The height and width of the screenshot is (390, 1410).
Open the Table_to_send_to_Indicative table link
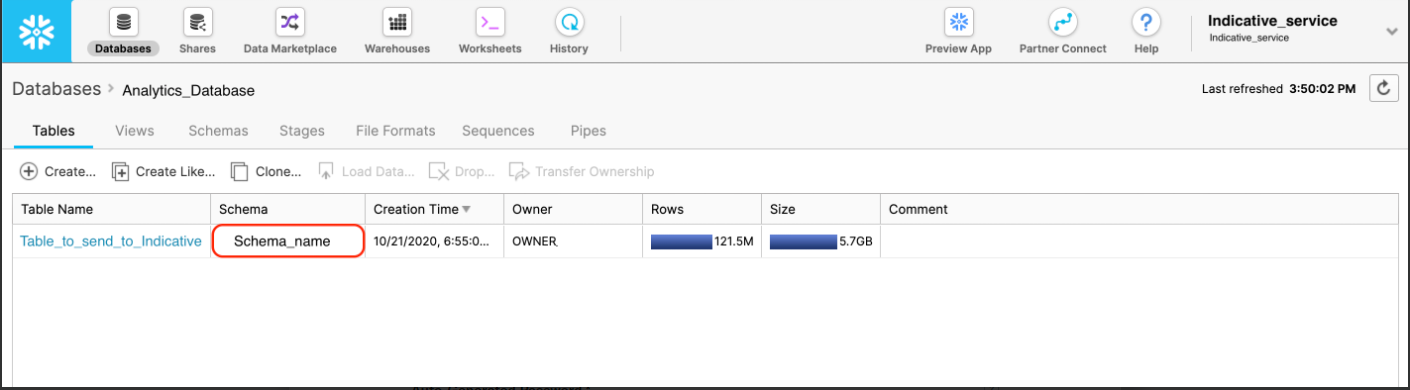click(111, 241)
